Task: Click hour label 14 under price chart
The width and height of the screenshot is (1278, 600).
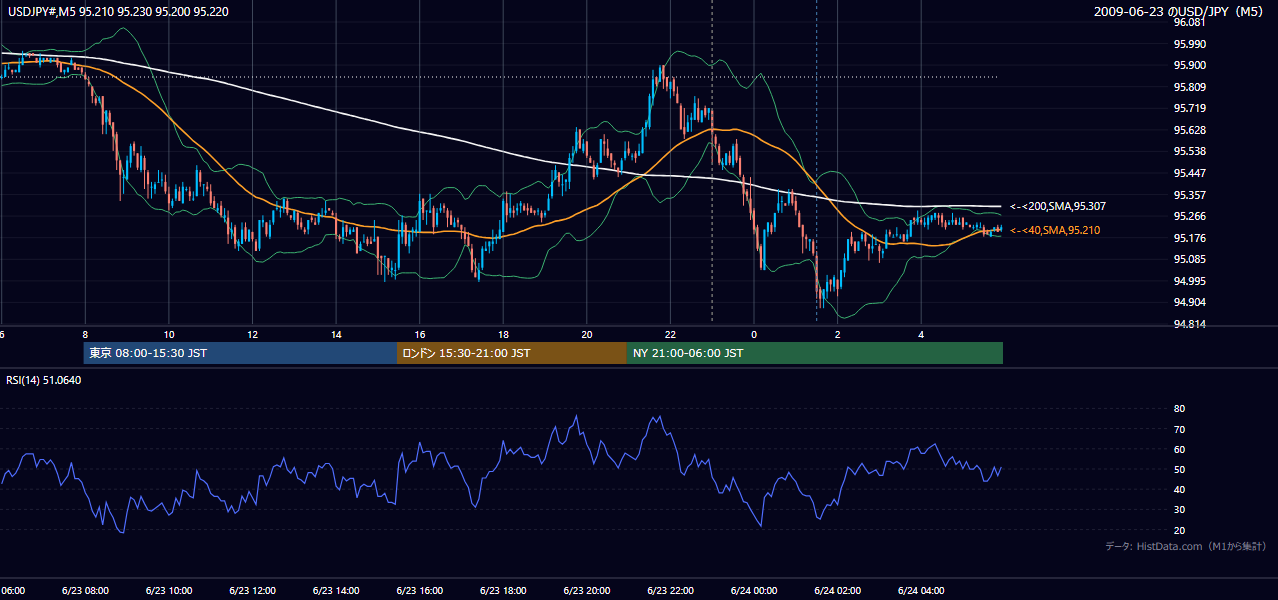Action: [336, 334]
